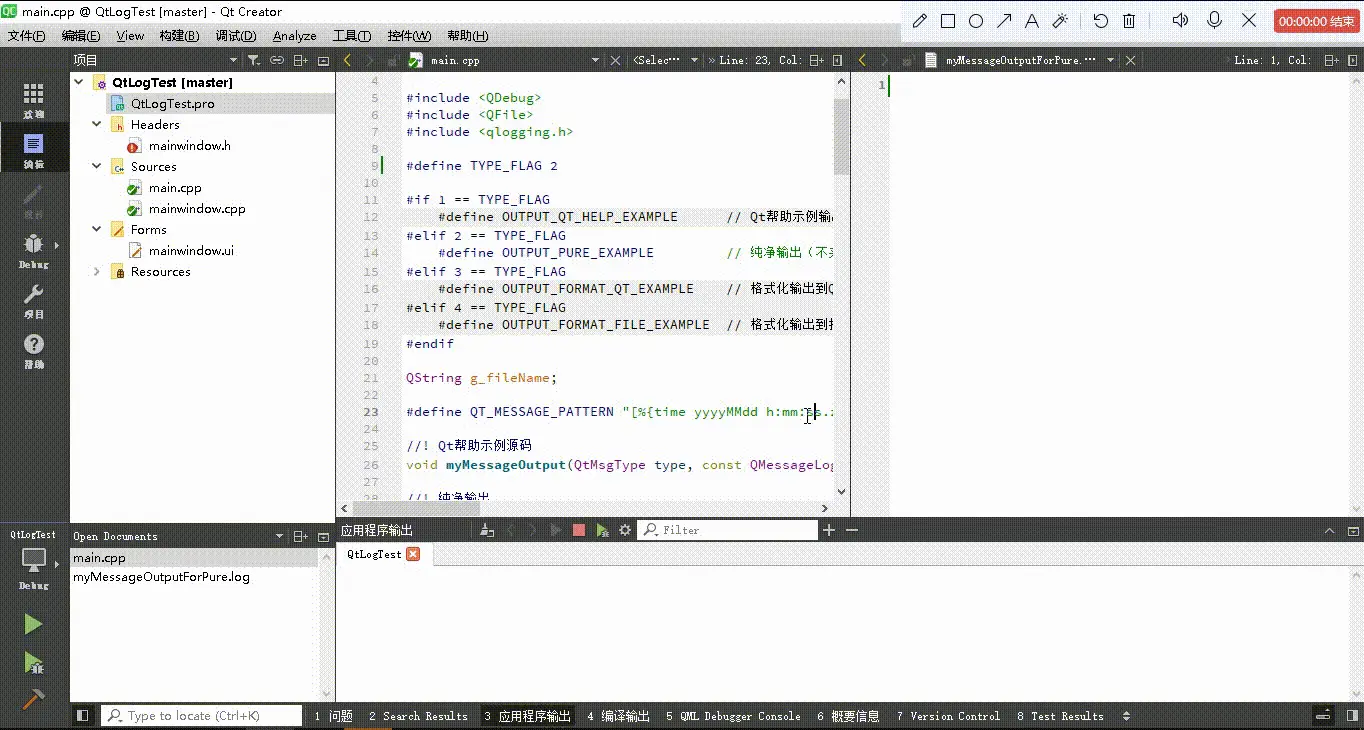This screenshot has height=730, width=1364.
Task: Switch to Edit mode in sidebar
Action: click(33, 149)
